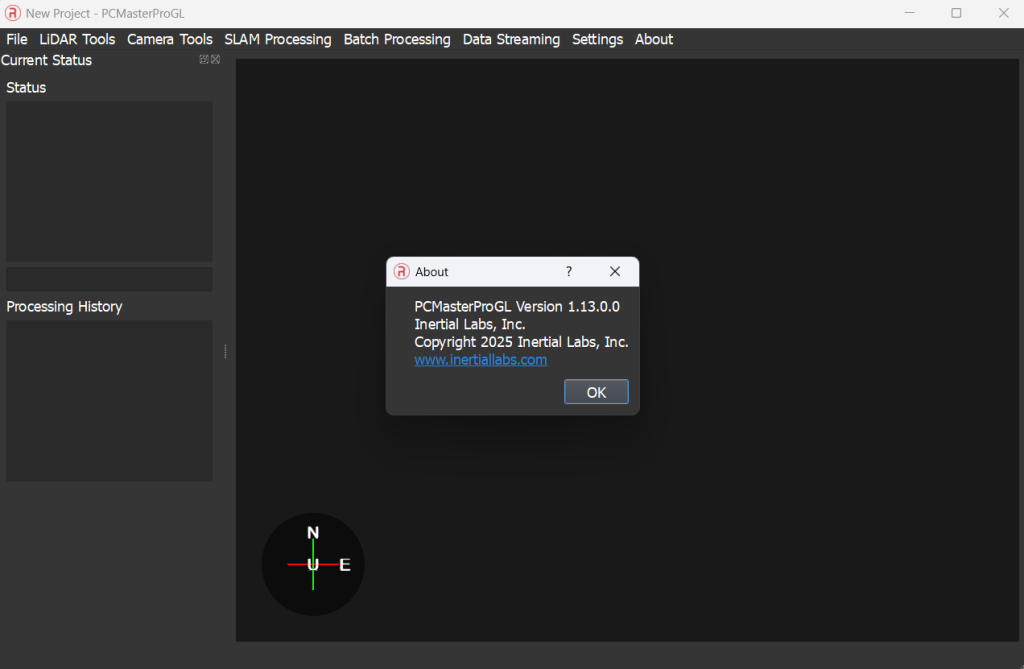Click the Inertial Labs logo in About dialog

(x=402, y=272)
